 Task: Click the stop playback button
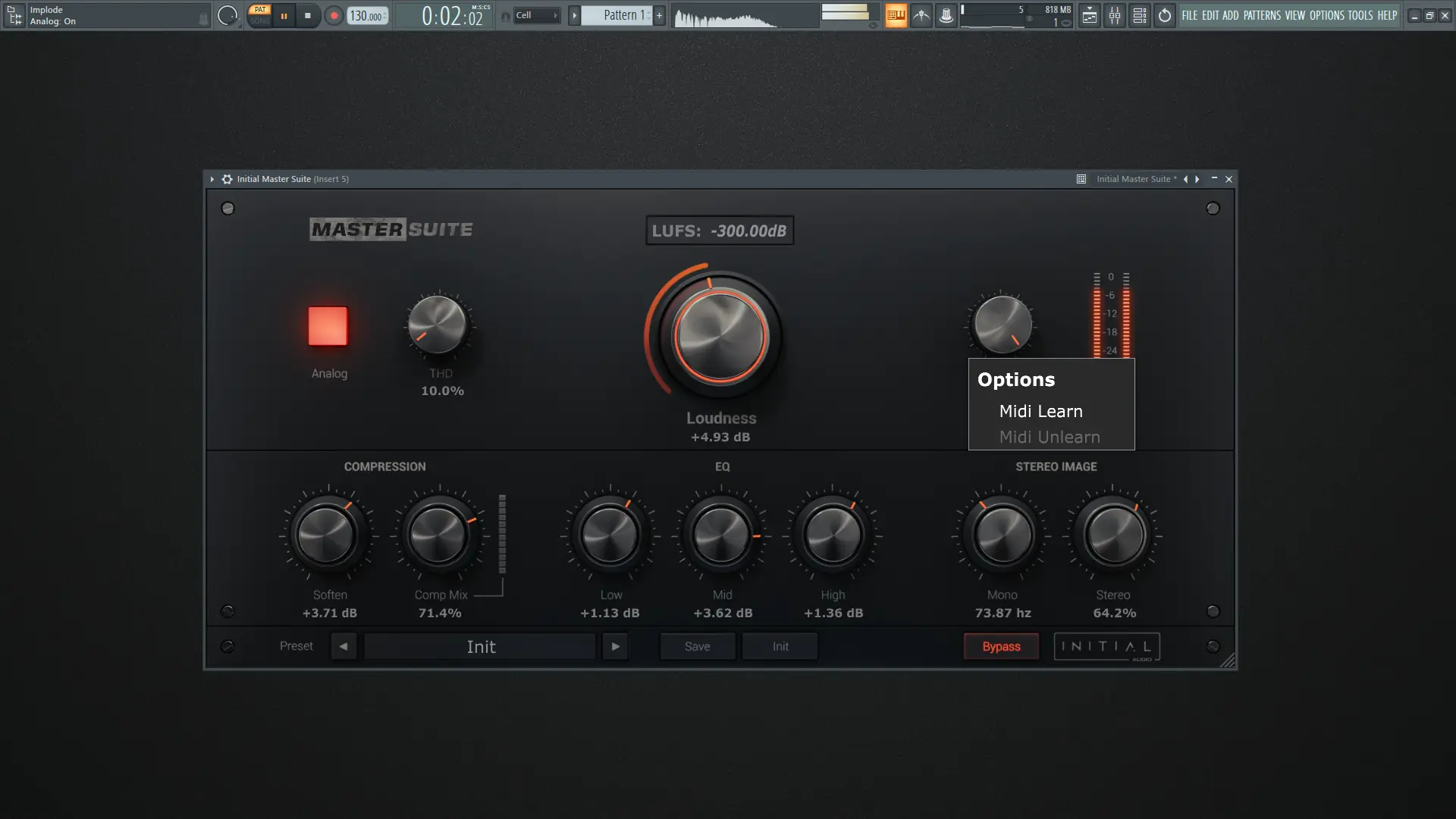coord(307,15)
